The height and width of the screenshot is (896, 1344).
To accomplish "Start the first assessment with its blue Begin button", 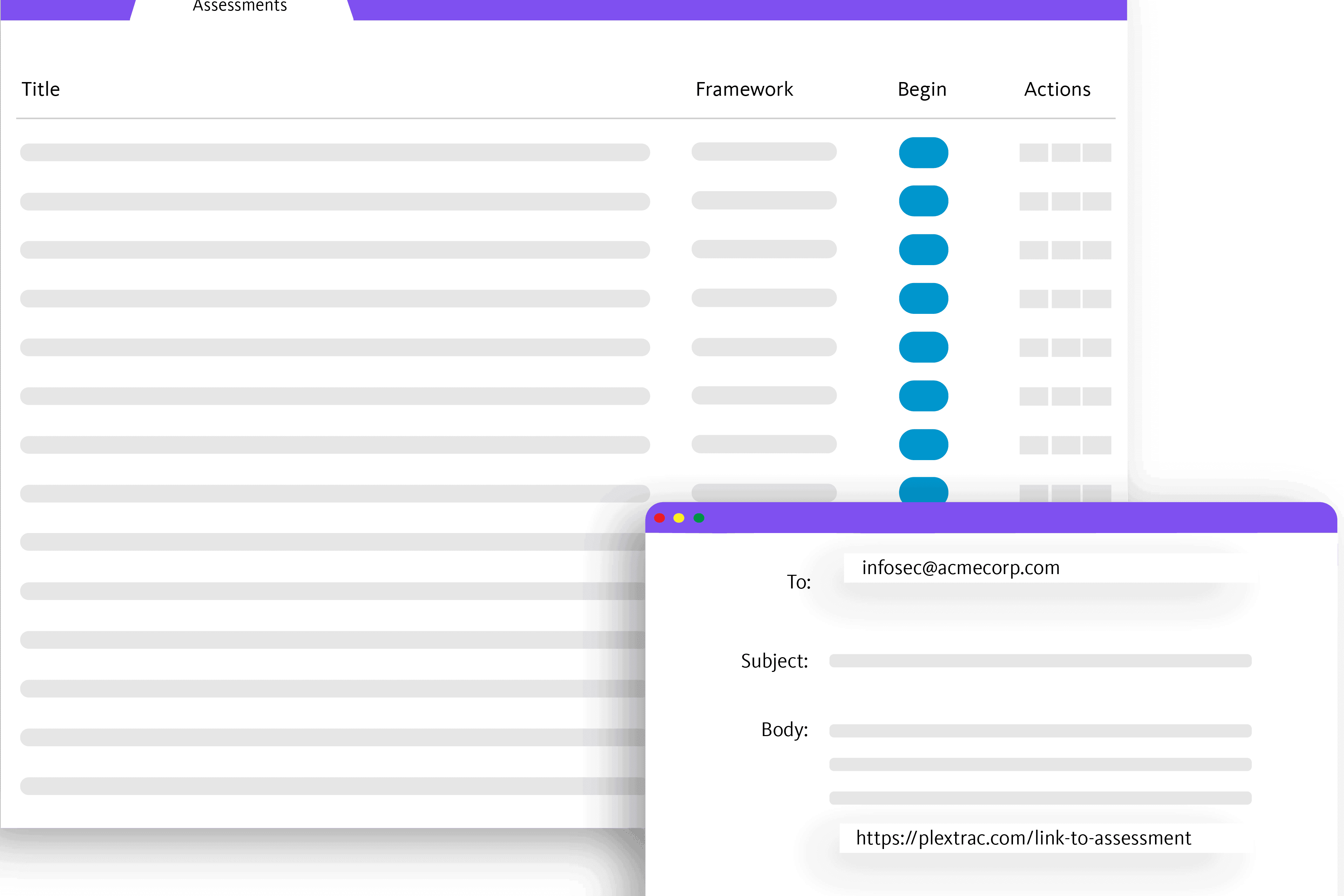I will point(924,153).
